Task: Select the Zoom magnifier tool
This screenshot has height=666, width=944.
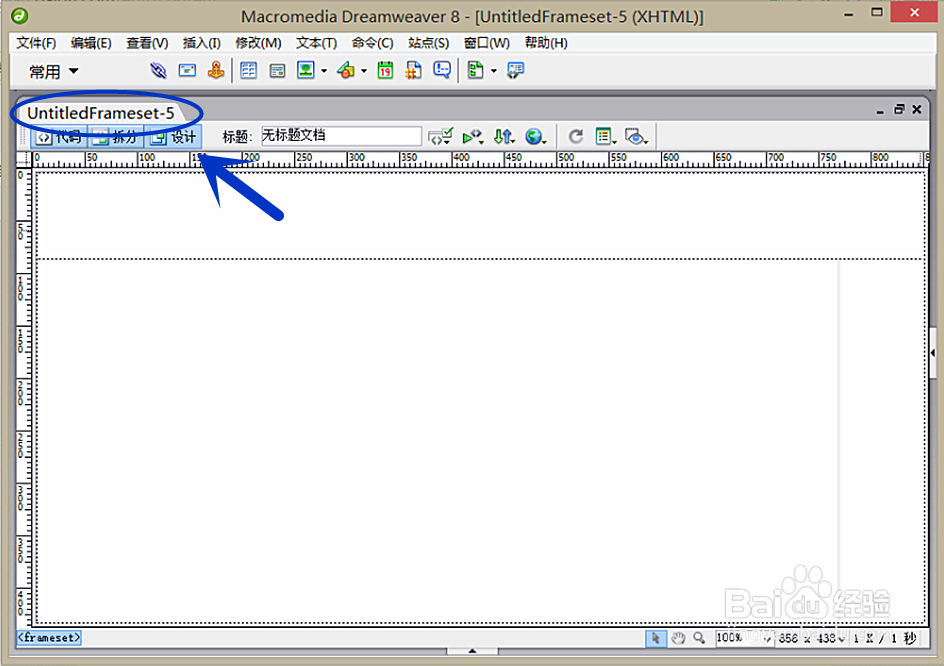Action: (x=699, y=638)
